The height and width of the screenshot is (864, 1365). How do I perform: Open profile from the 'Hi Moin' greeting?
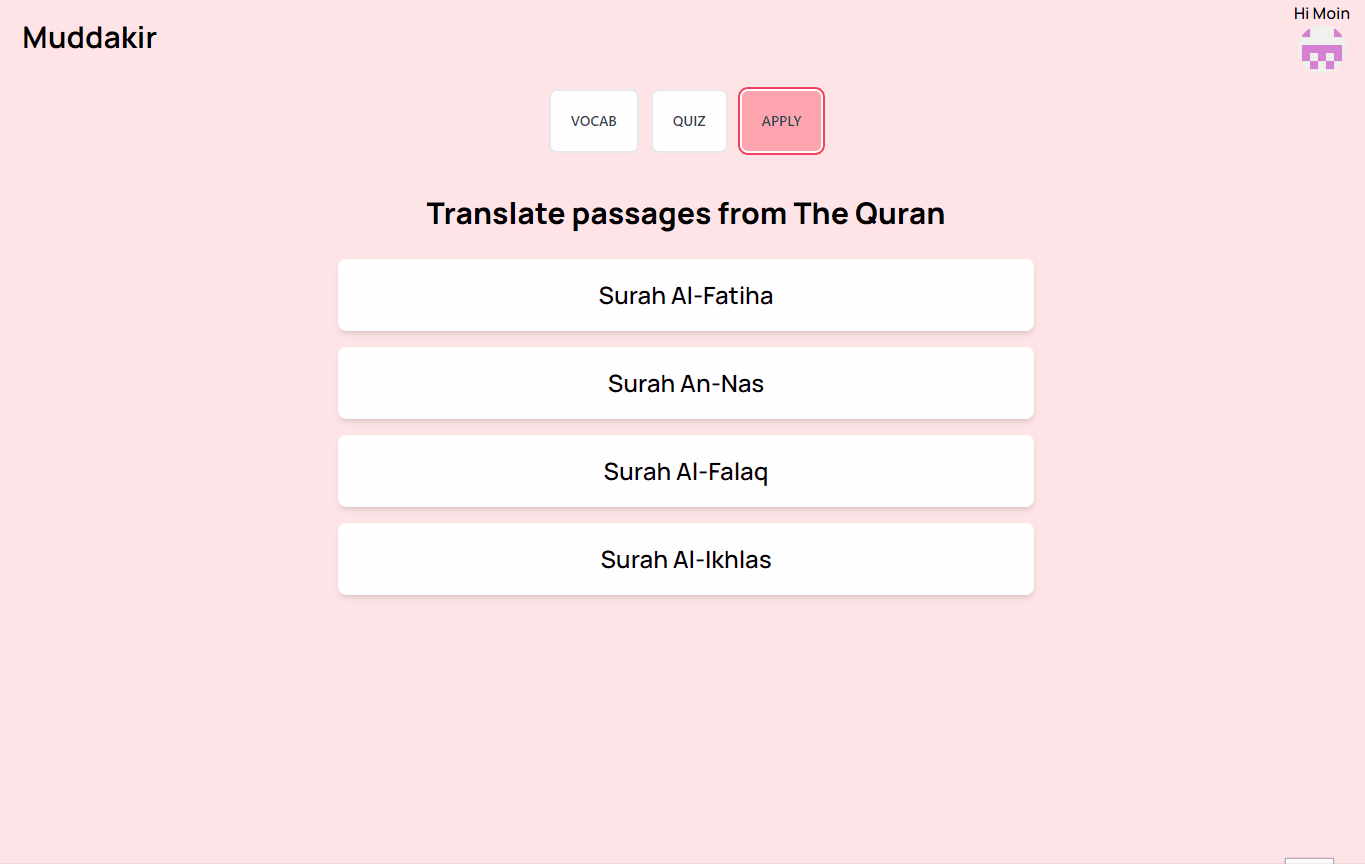(1321, 13)
